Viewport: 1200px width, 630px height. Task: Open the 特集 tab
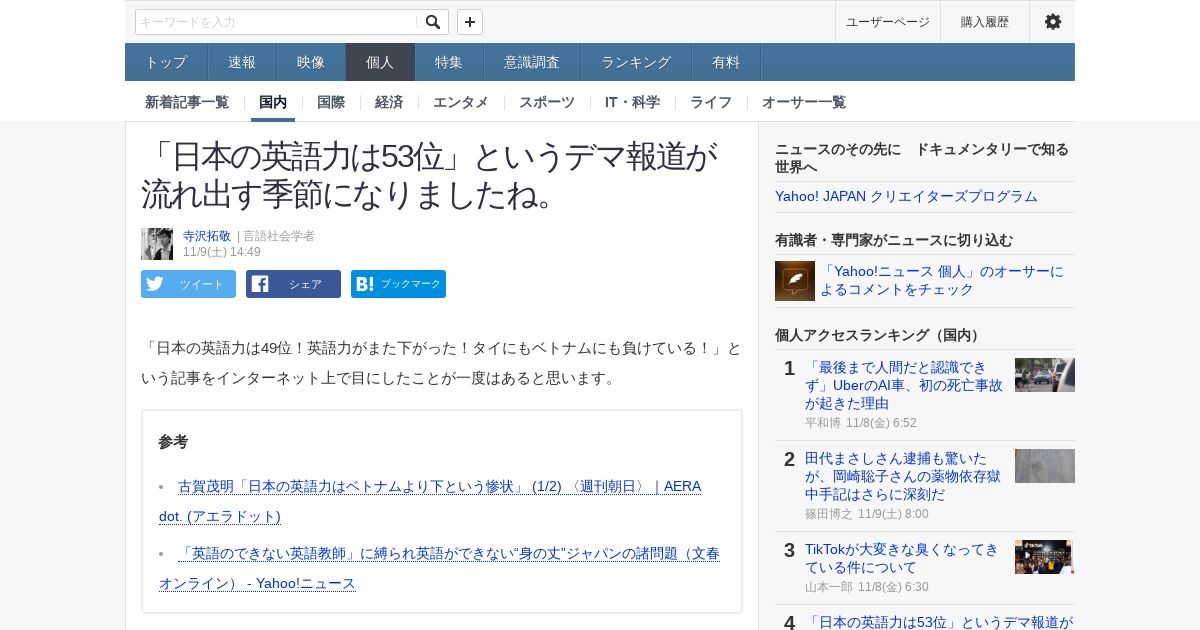click(449, 62)
